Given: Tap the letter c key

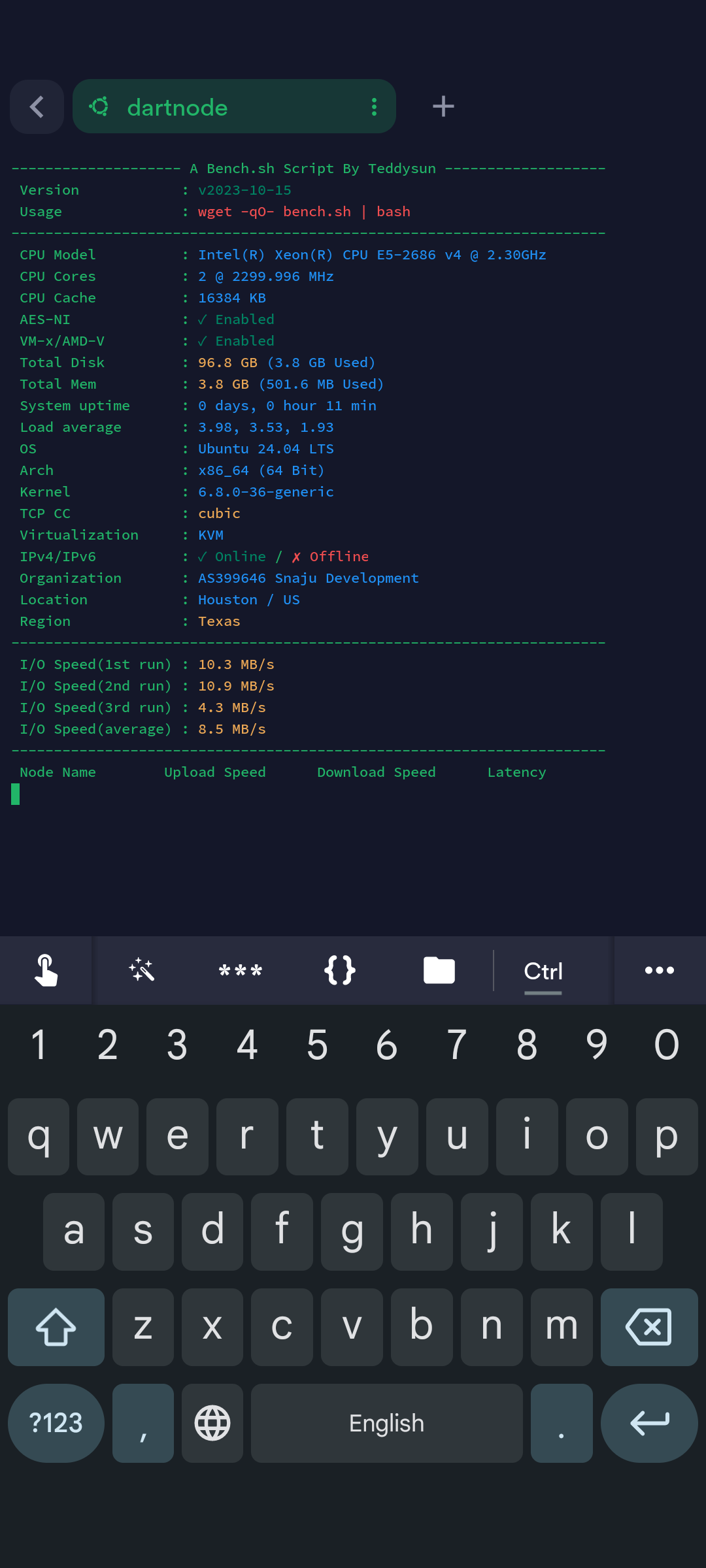Looking at the screenshot, I should (282, 1327).
